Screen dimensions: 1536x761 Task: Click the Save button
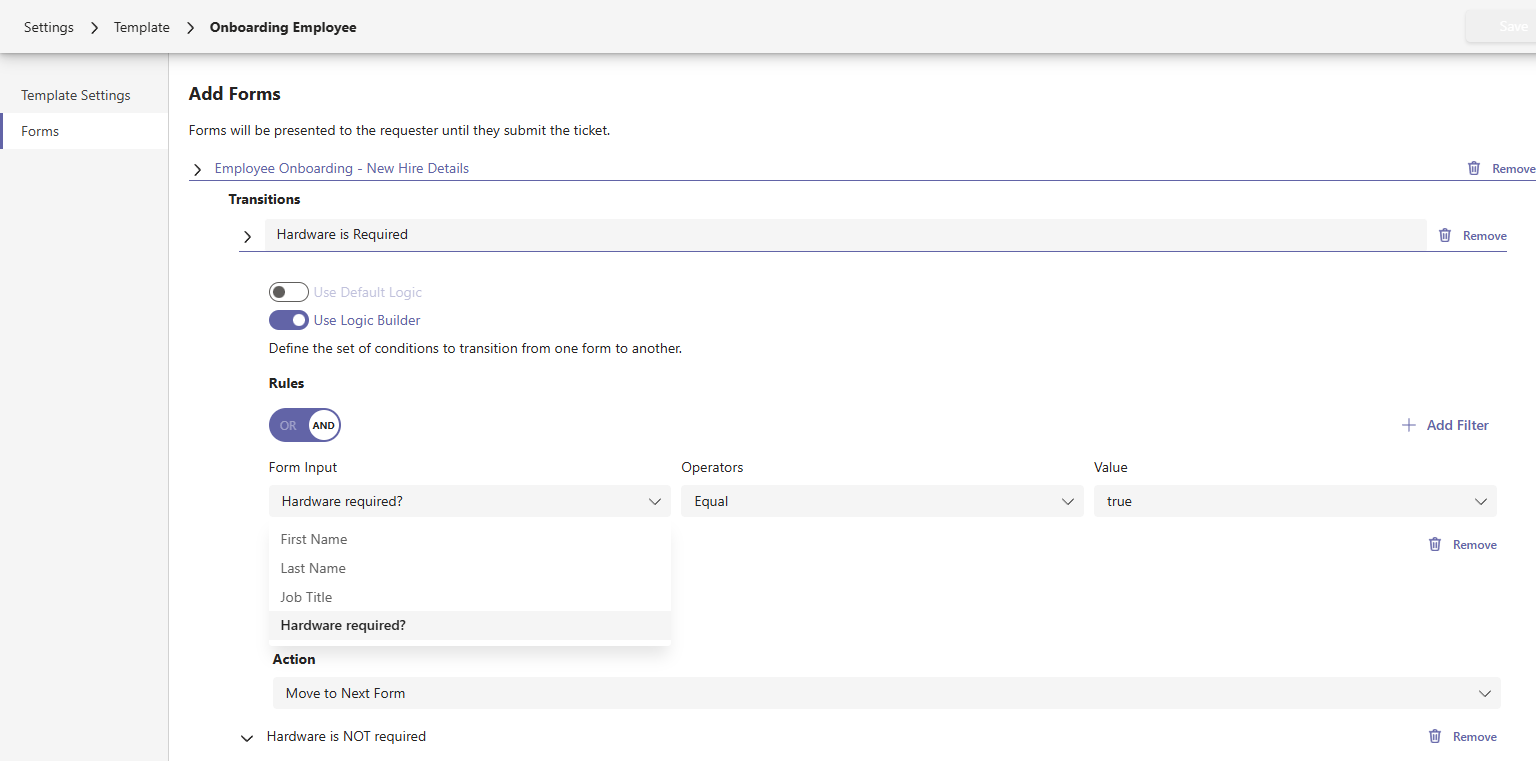click(1511, 27)
